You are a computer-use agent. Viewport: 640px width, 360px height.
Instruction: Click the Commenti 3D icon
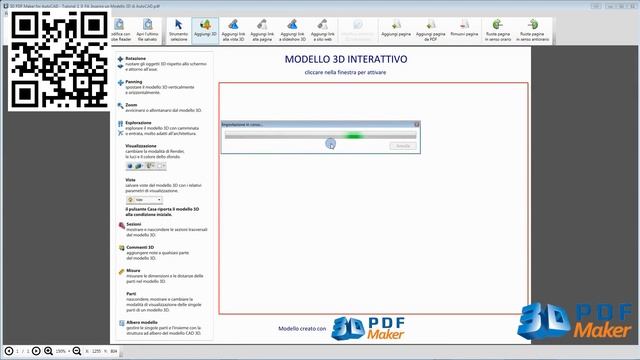[121, 248]
